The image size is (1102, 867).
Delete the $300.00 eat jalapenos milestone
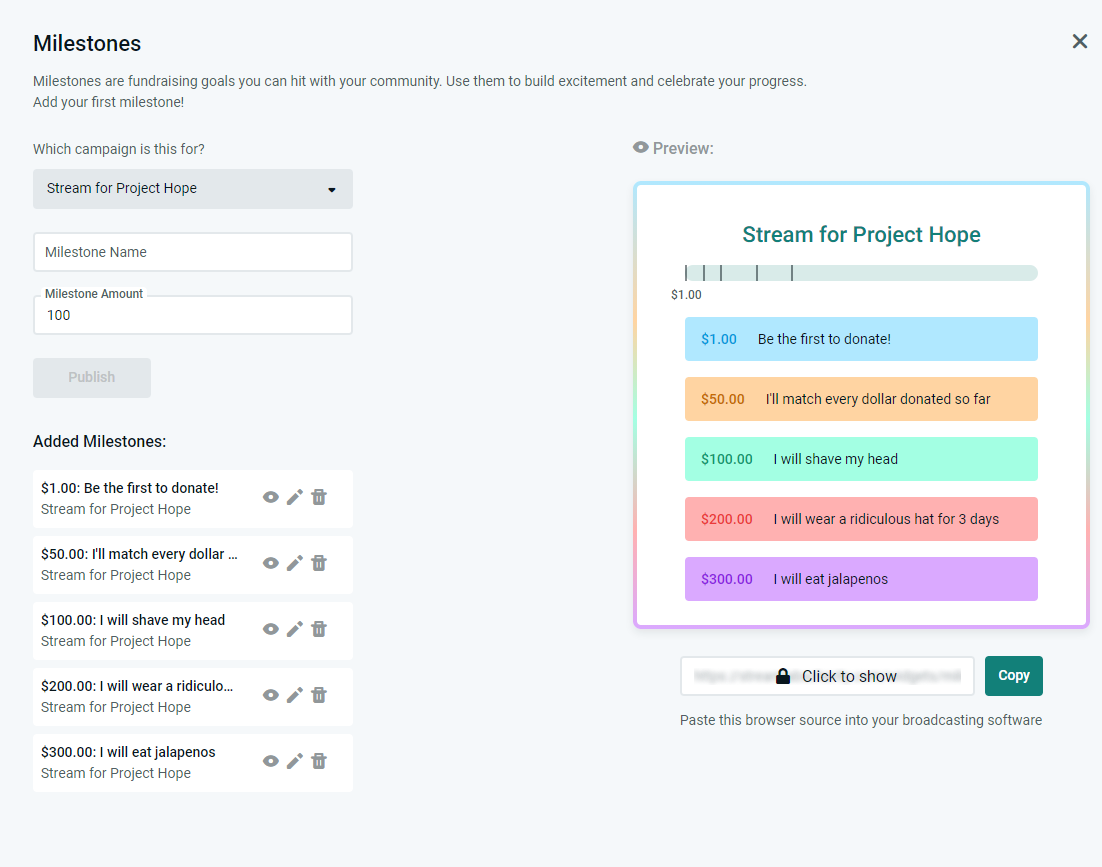(x=319, y=761)
